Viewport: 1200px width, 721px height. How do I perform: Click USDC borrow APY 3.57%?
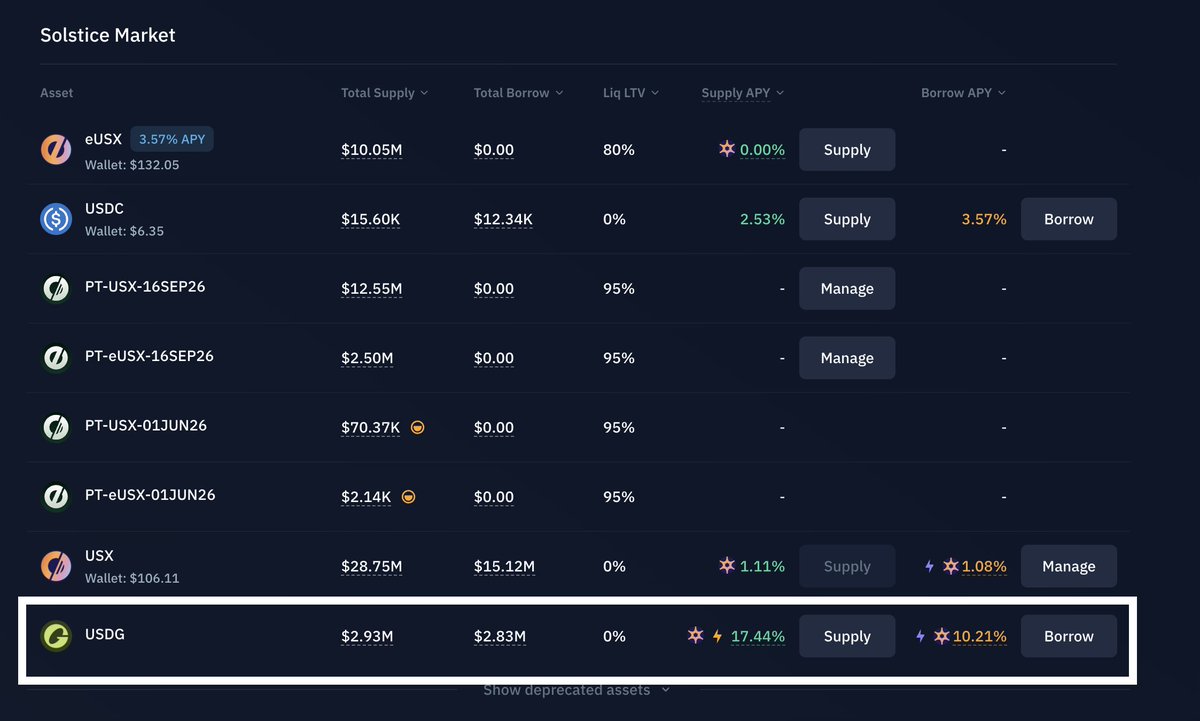pyautogui.click(x=984, y=219)
